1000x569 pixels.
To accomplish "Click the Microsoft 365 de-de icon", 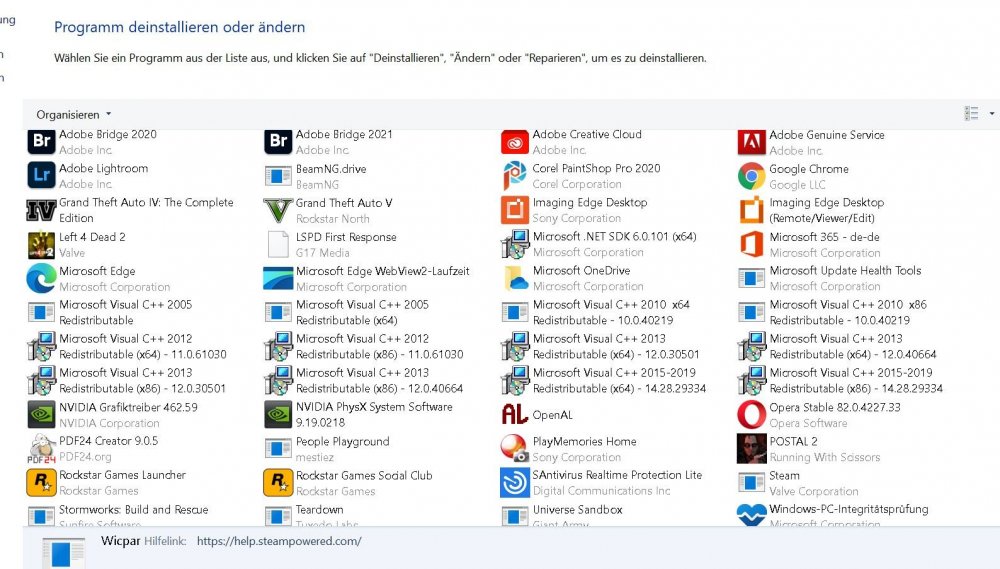I will (751, 244).
